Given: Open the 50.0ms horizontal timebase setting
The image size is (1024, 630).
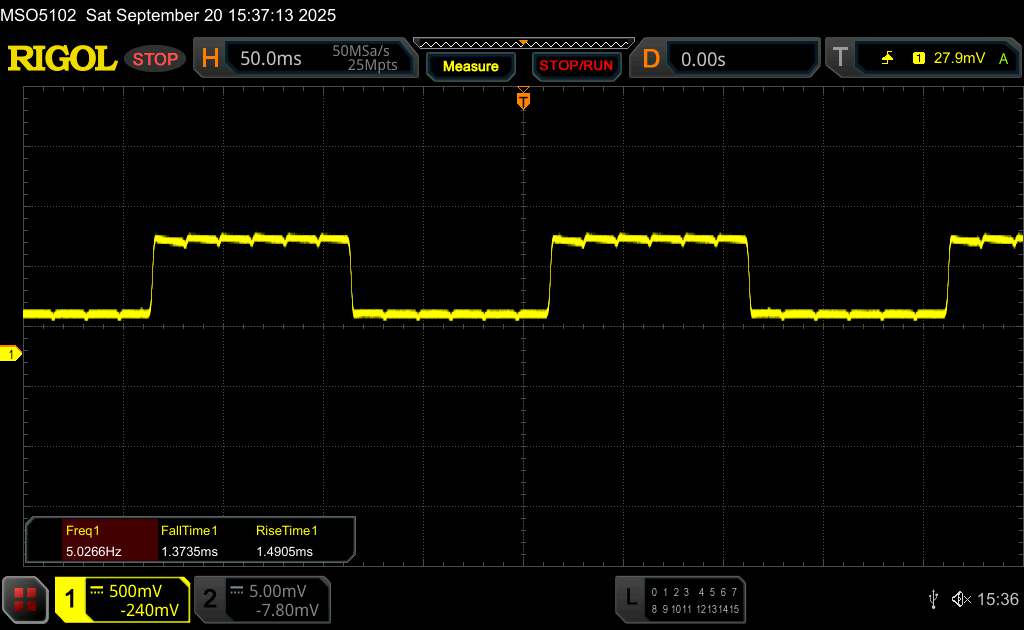Looking at the screenshot, I should [x=270, y=59].
